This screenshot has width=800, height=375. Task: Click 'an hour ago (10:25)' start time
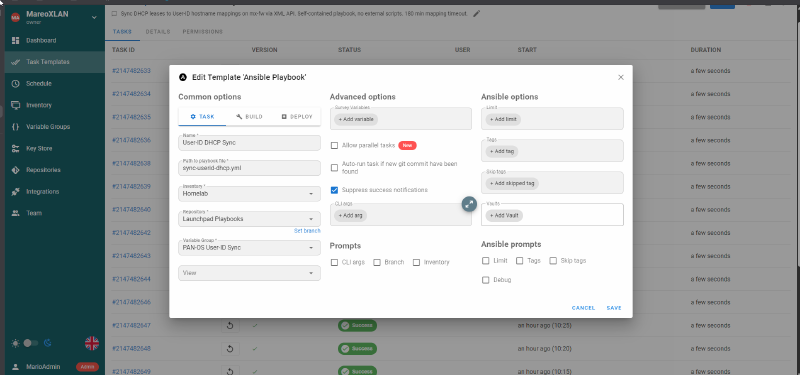tap(544, 326)
